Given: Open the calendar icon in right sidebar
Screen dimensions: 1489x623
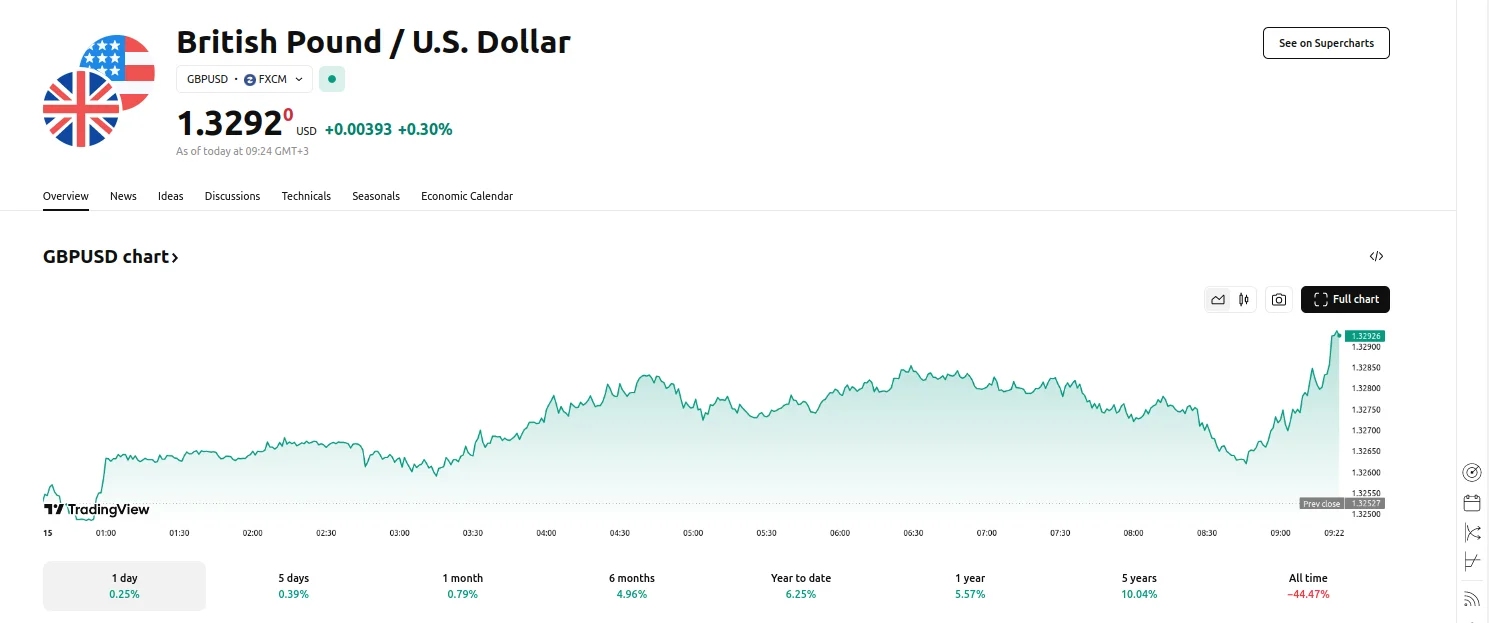Looking at the screenshot, I should coord(1471,502).
